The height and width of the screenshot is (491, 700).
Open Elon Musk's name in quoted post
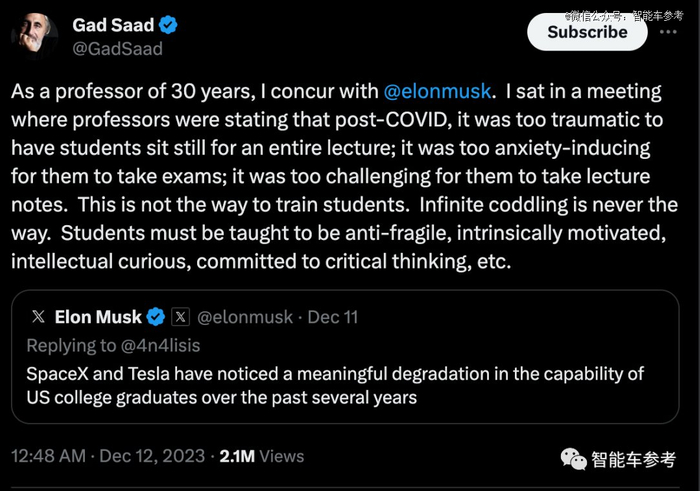pyautogui.click(x=98, y=317)
